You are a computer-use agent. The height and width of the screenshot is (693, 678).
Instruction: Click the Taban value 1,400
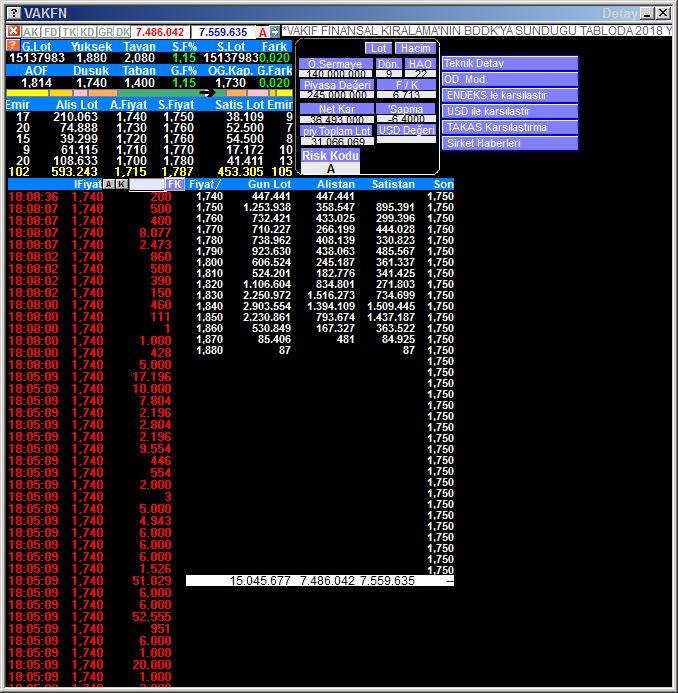pos(139,83)
